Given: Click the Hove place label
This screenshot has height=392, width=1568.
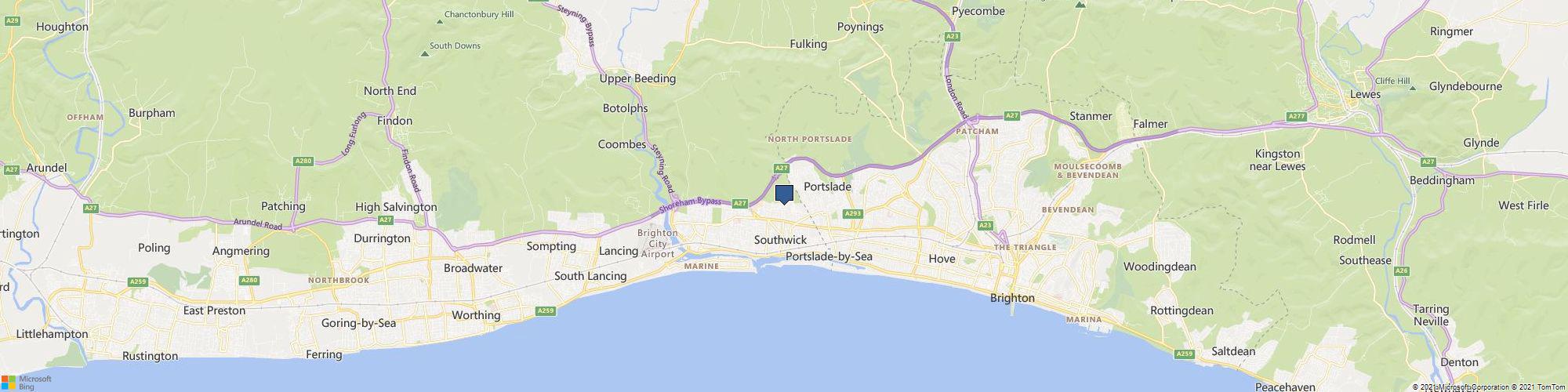Looking at the screenshot, I should [942, 258].
